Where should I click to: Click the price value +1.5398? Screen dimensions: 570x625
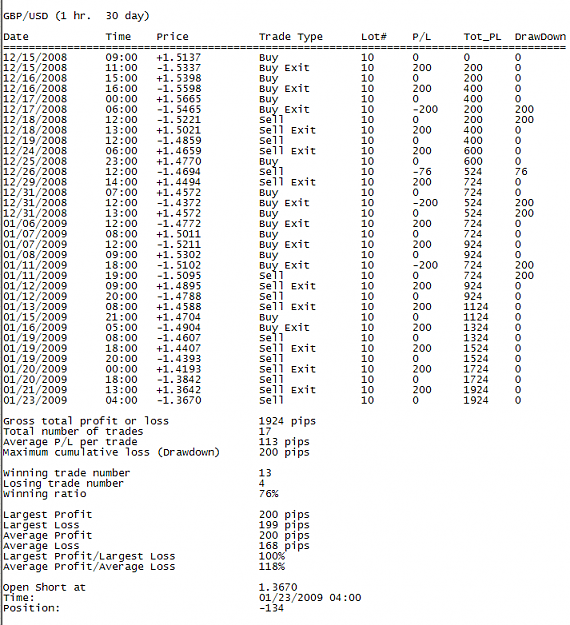(x=179, y=78)
